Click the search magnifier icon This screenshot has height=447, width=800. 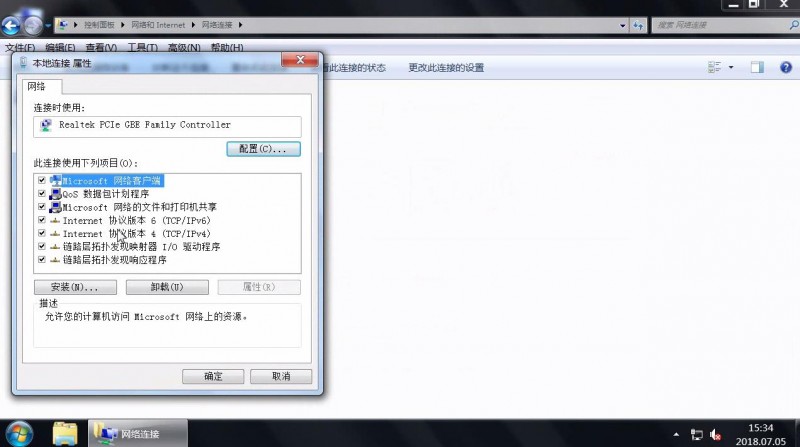pos(794,24)
